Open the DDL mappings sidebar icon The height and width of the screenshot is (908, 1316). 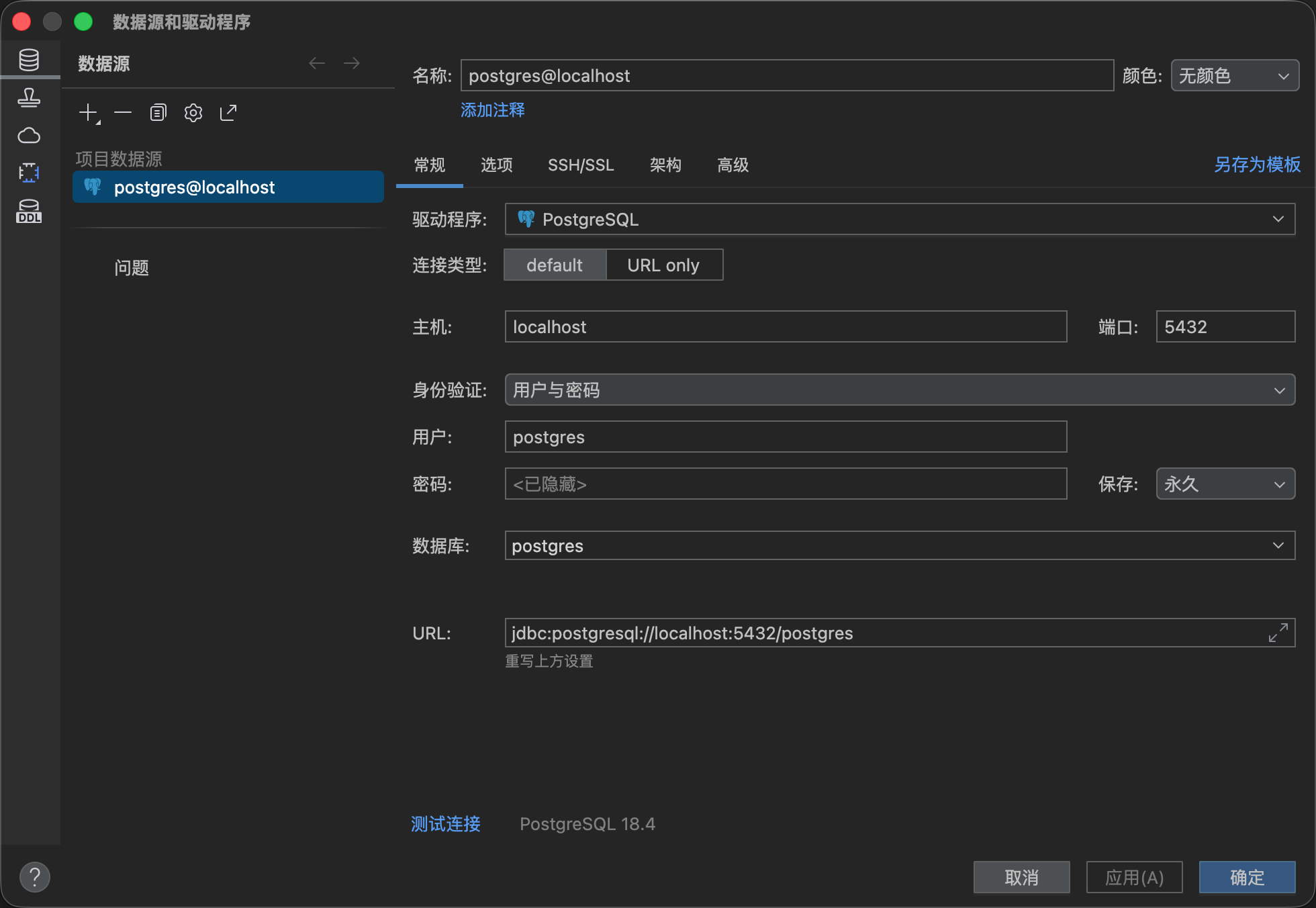point(29,212)
